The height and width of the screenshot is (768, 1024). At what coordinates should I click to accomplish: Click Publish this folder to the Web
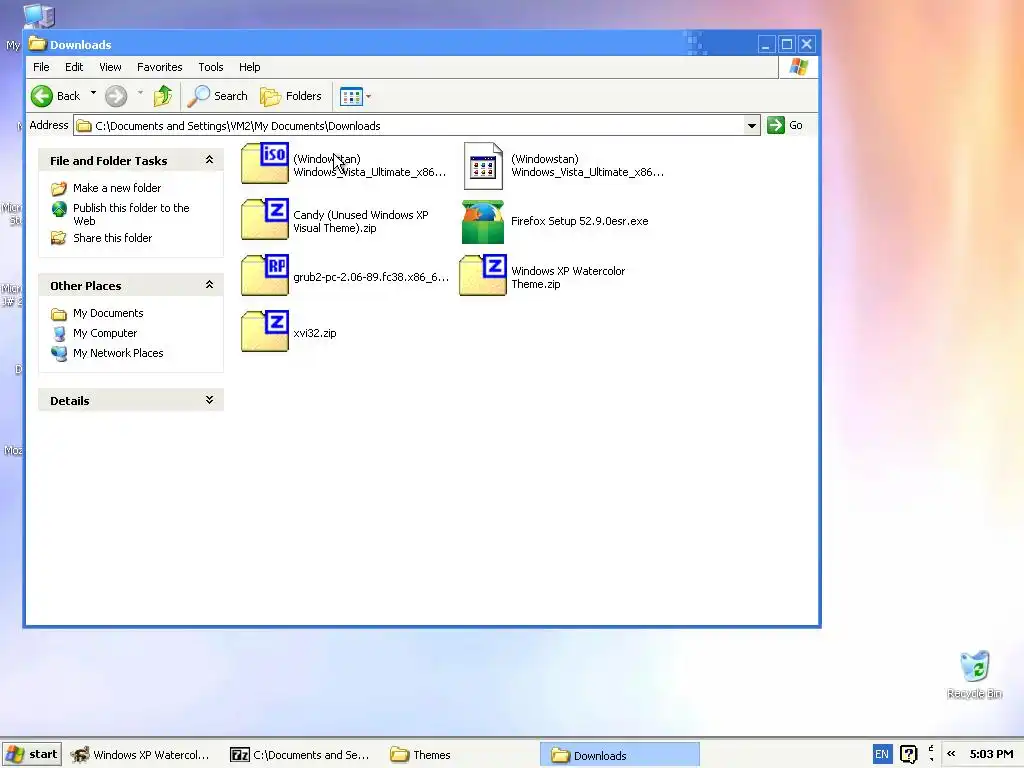pyautogui.click(x=131, y=214)
